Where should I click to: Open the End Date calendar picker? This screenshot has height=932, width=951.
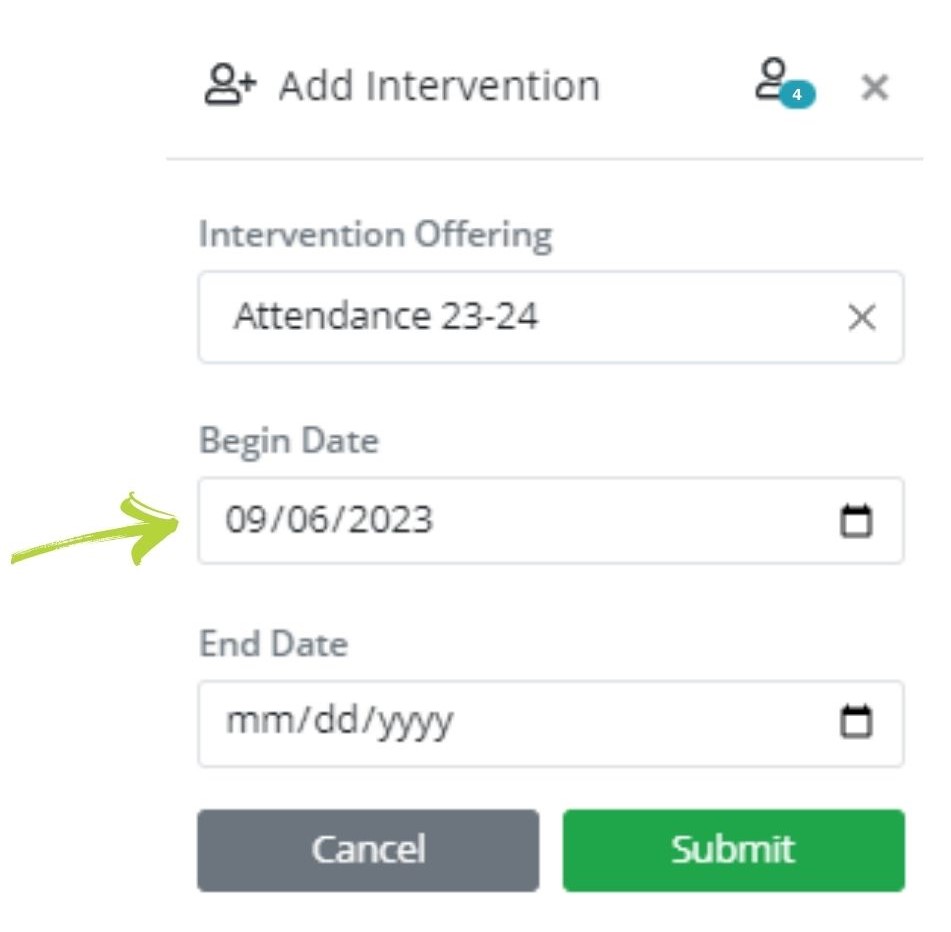[856, 721]
